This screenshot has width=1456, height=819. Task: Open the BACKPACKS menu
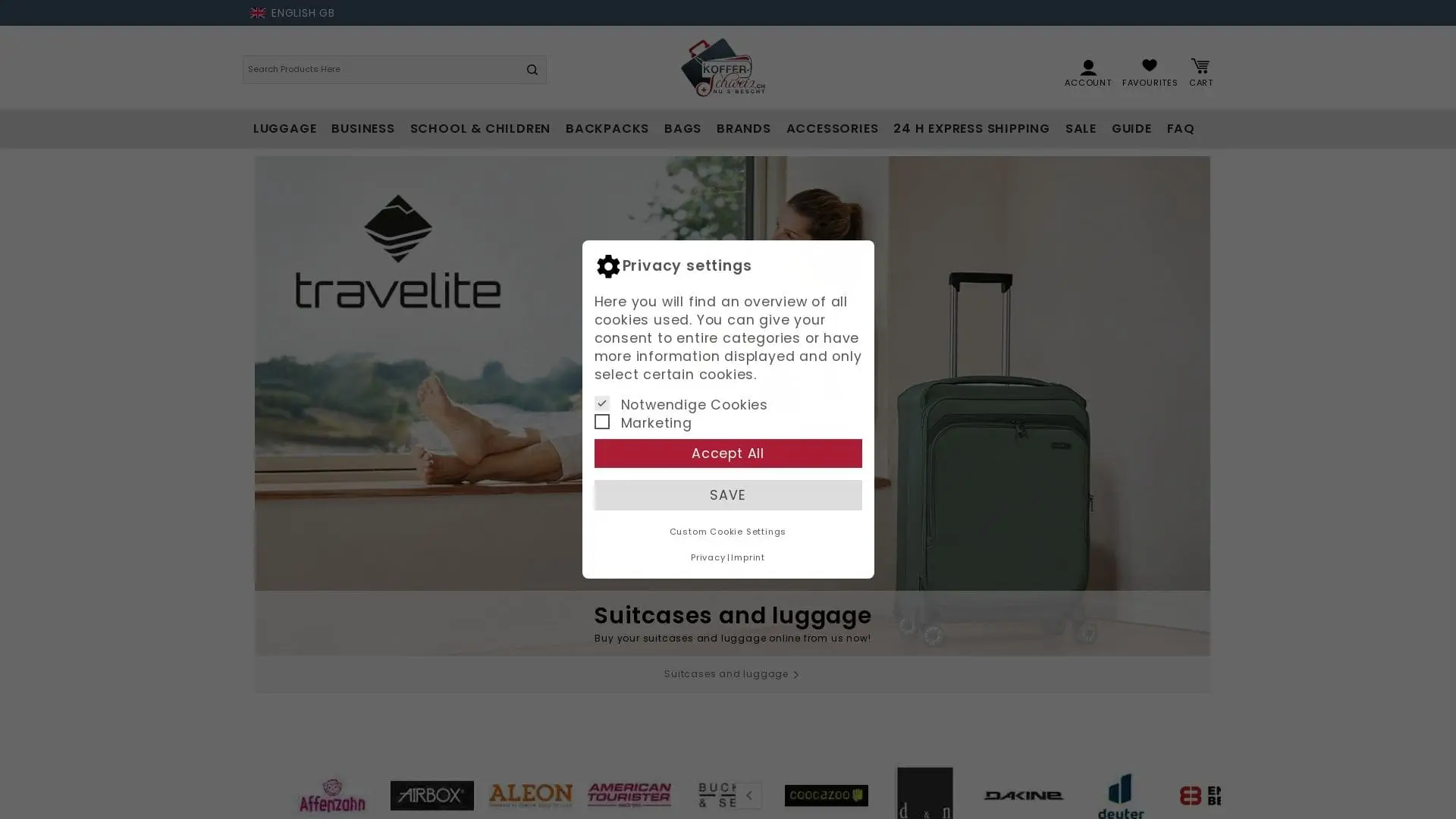coord(607,129)
